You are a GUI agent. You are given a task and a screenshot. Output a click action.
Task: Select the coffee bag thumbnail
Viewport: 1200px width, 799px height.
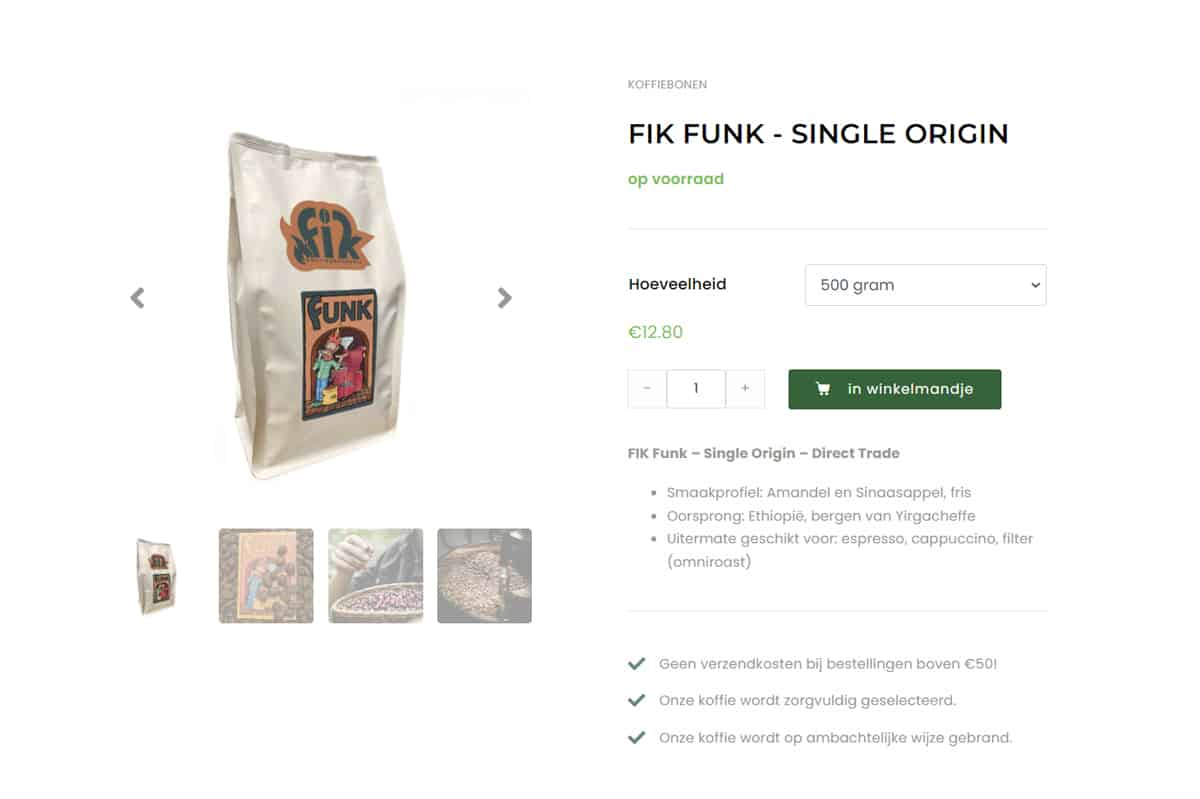tap(157, 576)
